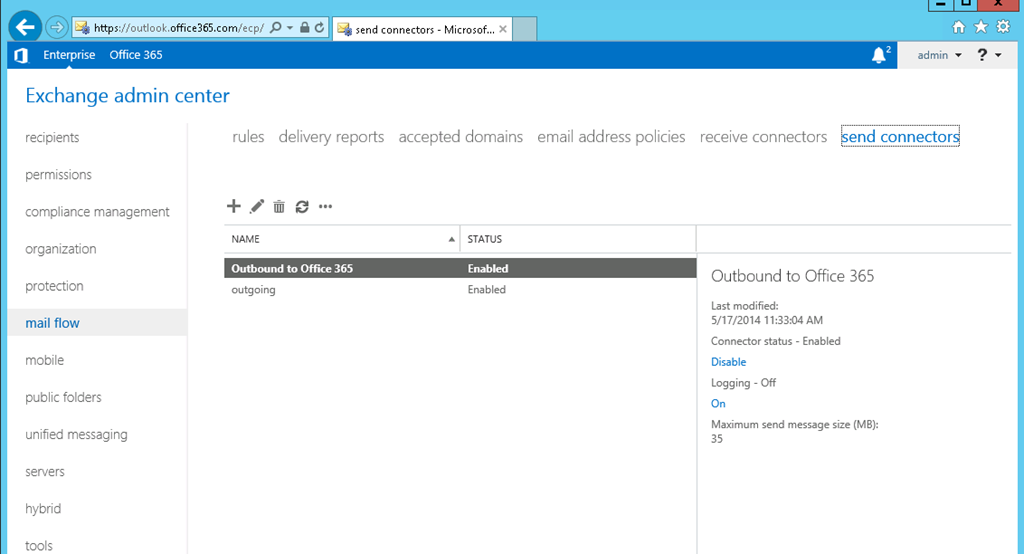This screenshot has width=1024, height=554.
Task: Open browser favorites star
Action: (x=981, y=27)
